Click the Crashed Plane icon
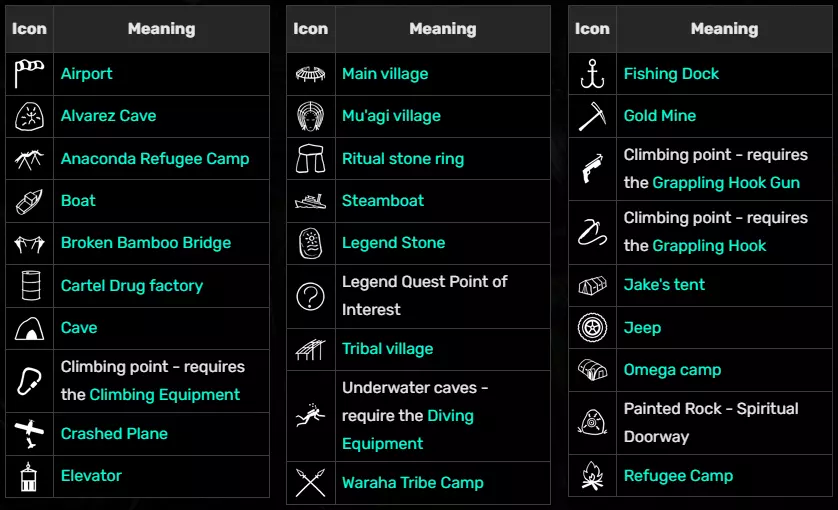This screenshot has height=510, width=838. tap(29, 434)
